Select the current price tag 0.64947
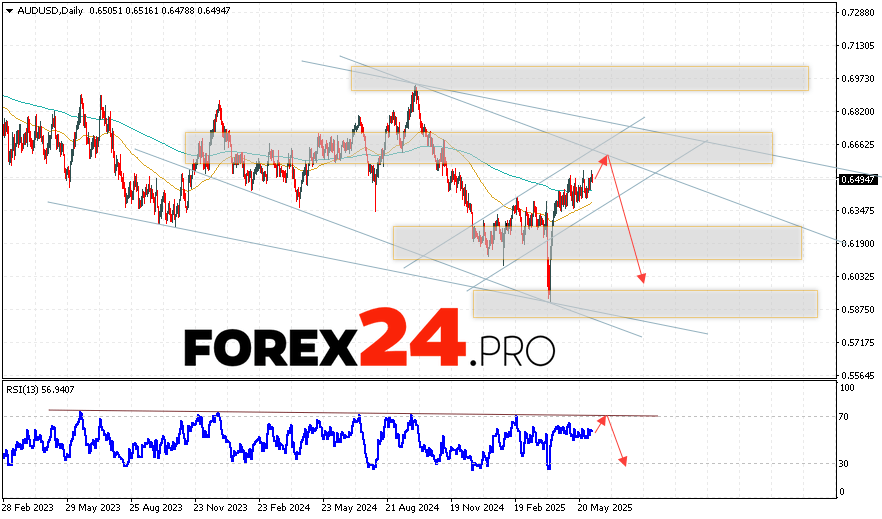This screenshot has height=519, width=882. click(858, 180)
